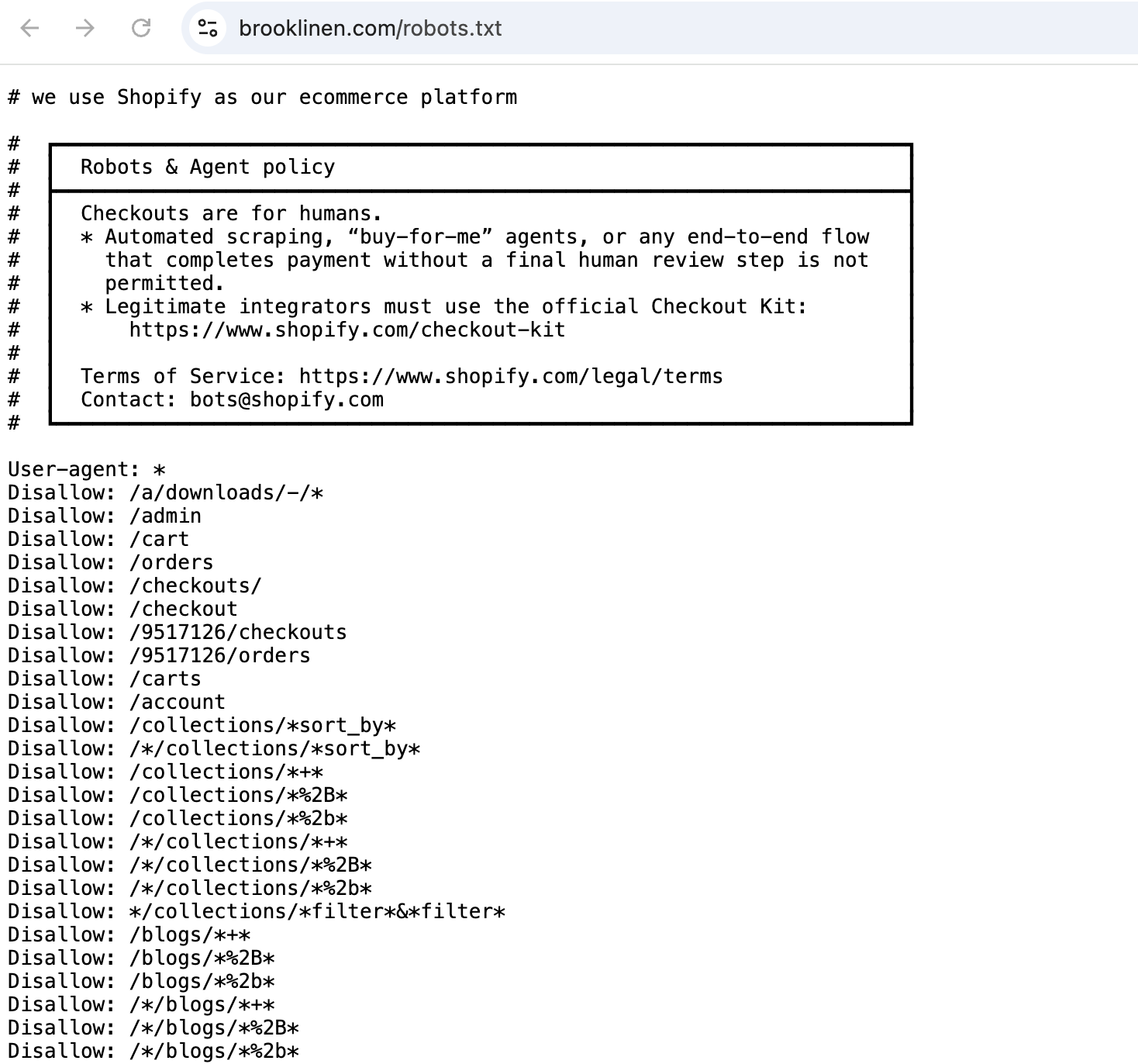Viewport: 1138px width, 1064px height.
Task: Click 'Disallow: /blogs/*%2b*' lowercase line
Action: [x=142, y=982]
